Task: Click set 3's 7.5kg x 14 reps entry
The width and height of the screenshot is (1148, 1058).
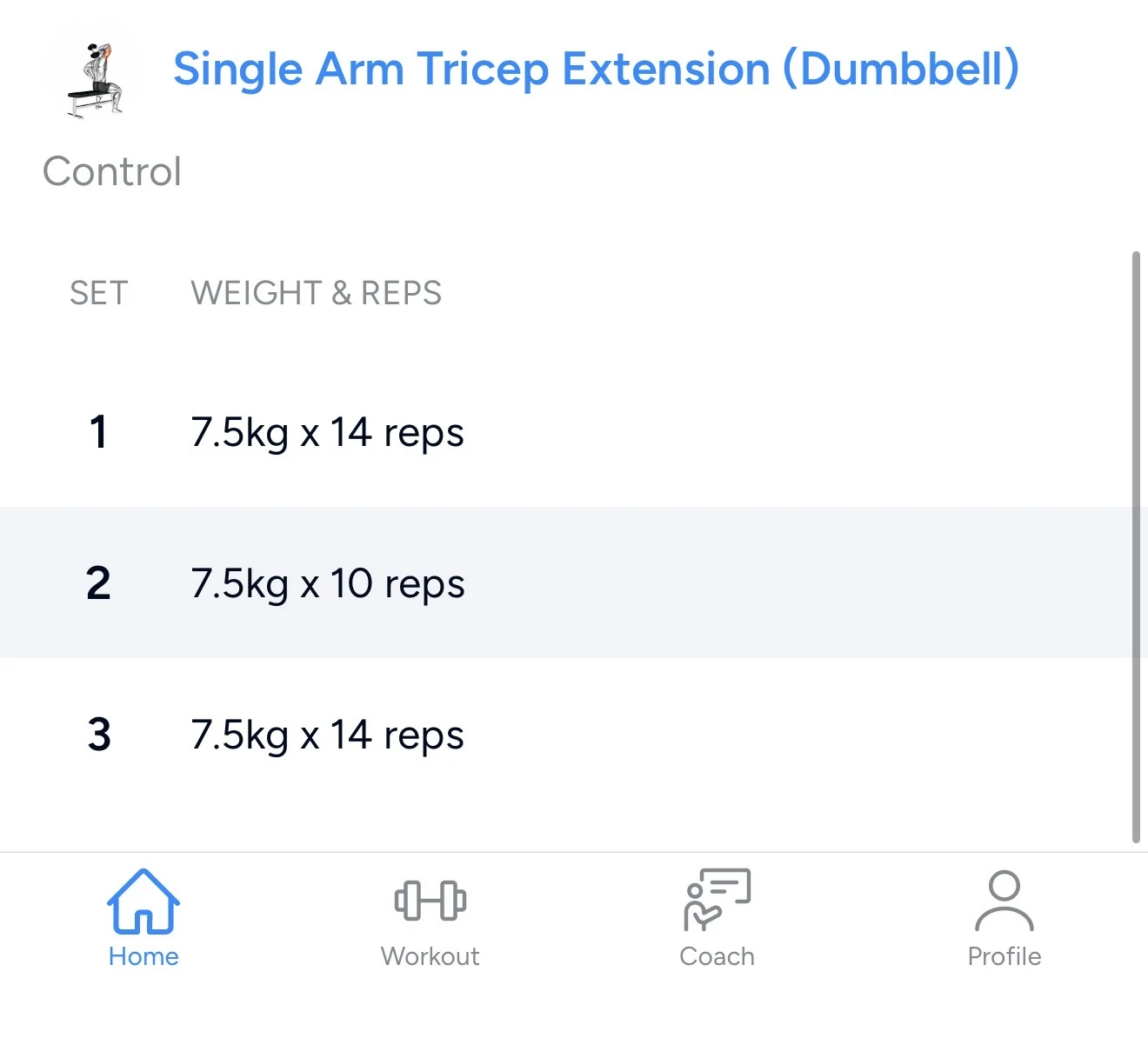Action: [x=327, y=735]
